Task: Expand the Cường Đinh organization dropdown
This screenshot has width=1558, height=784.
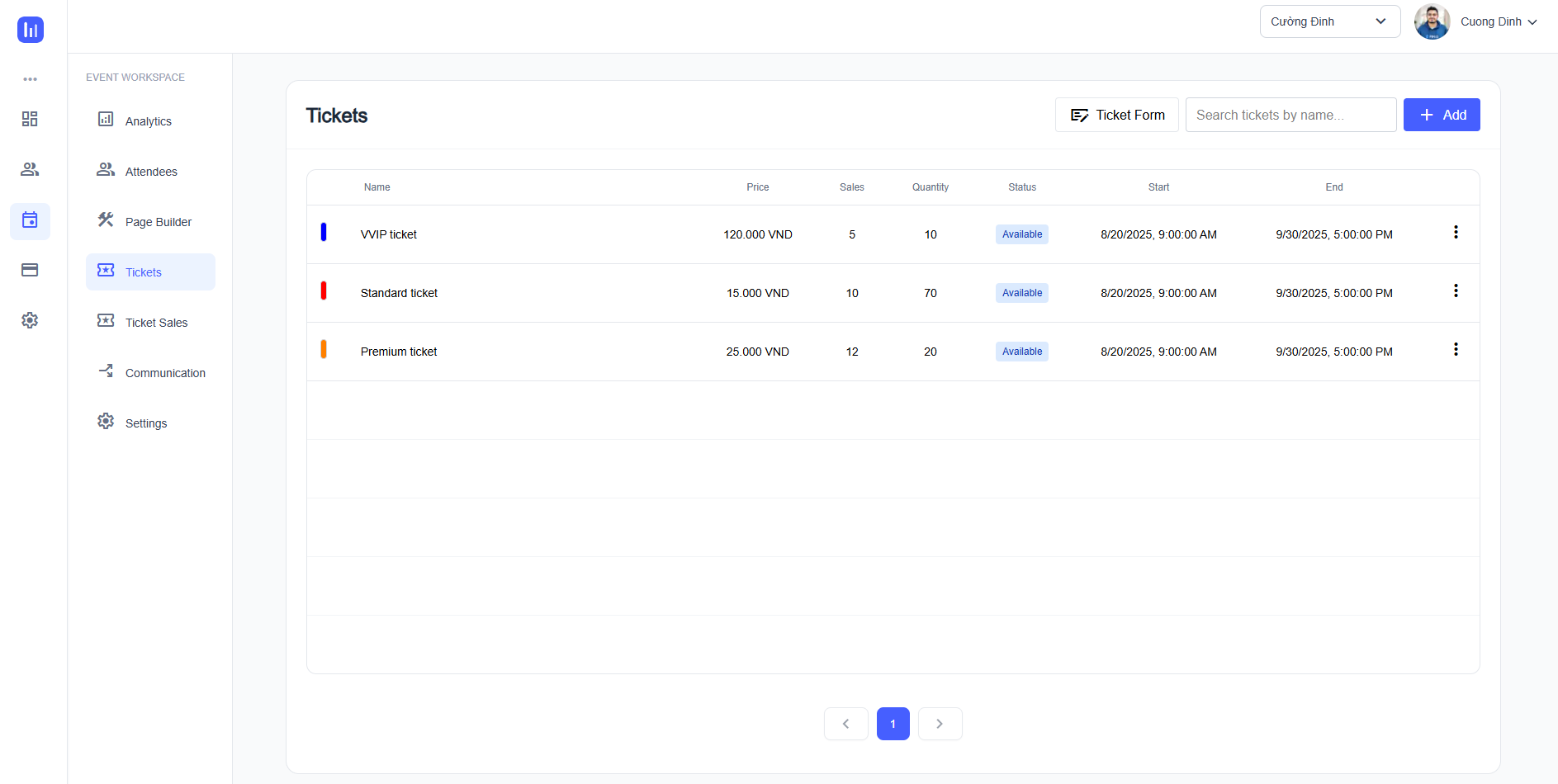Action: [1329, 21]
